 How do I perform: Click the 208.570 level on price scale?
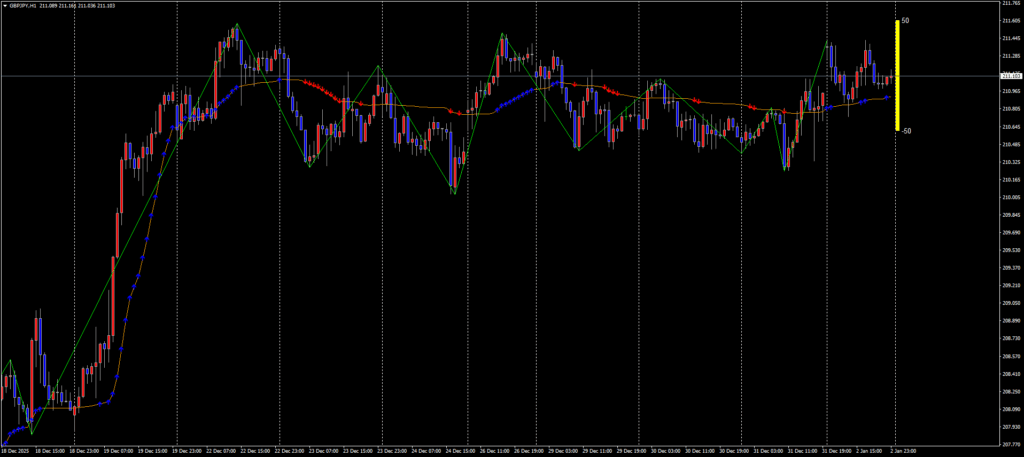coord(1010,356)
